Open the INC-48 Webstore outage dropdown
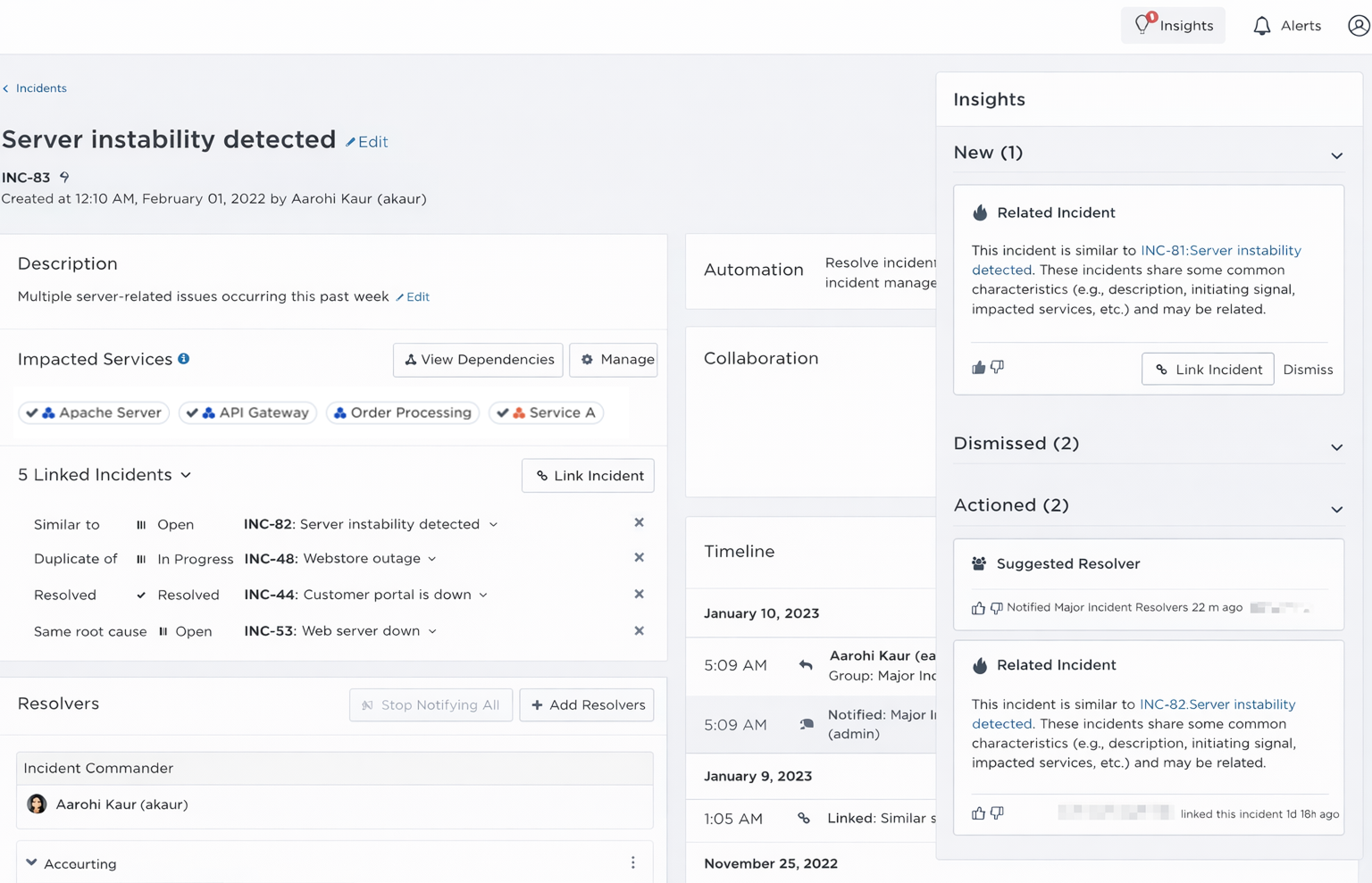1372x883 pixels. pos(432,559)
